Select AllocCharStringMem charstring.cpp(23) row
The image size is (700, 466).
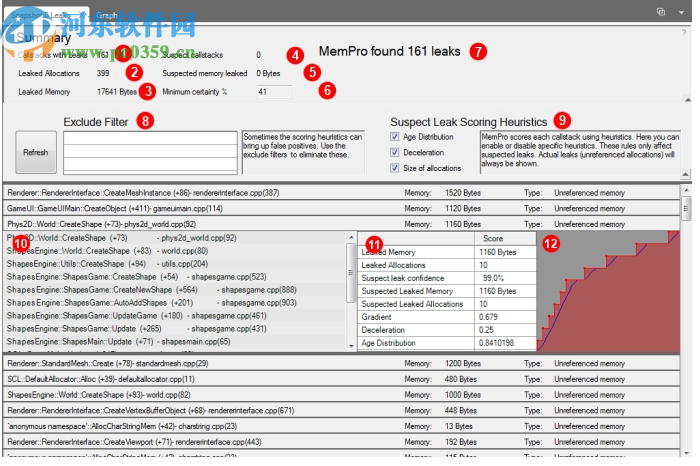click(342, 426)
